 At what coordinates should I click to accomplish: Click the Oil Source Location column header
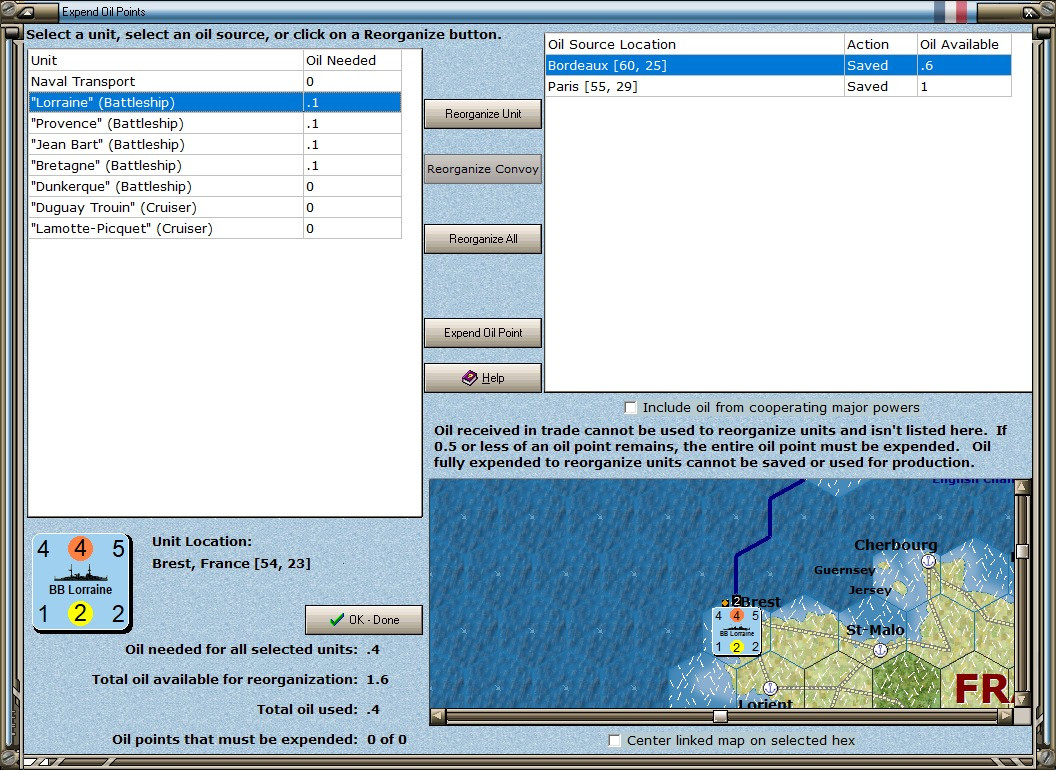694,44
